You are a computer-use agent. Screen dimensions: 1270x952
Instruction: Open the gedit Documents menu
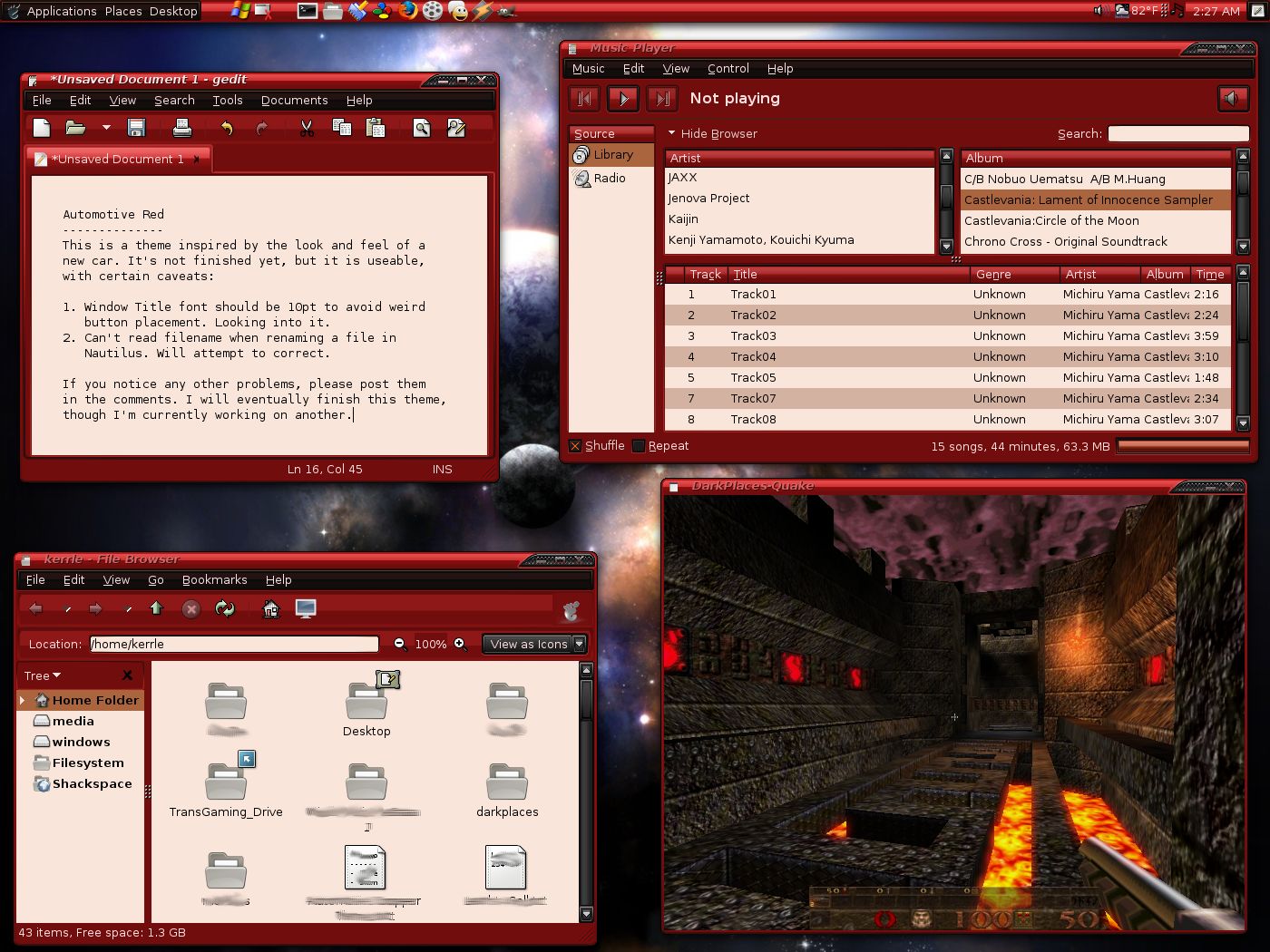[294, 100]
